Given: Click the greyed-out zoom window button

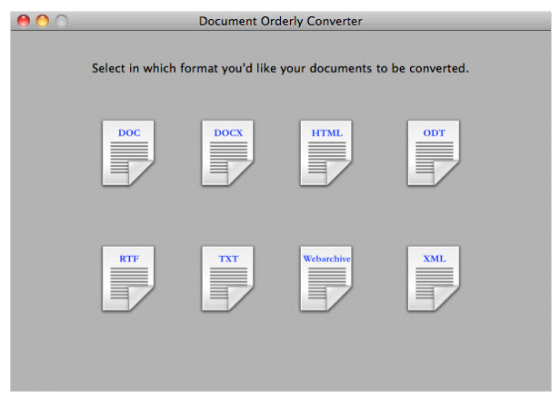Looking at the screenshot, I should click(x=61, y=21).
